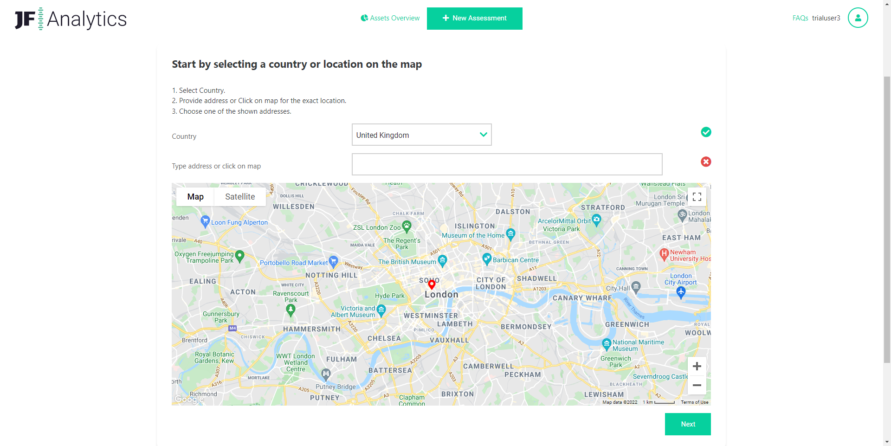Click the GREENWICH map label
891x446 pixels.
(627, 324)
